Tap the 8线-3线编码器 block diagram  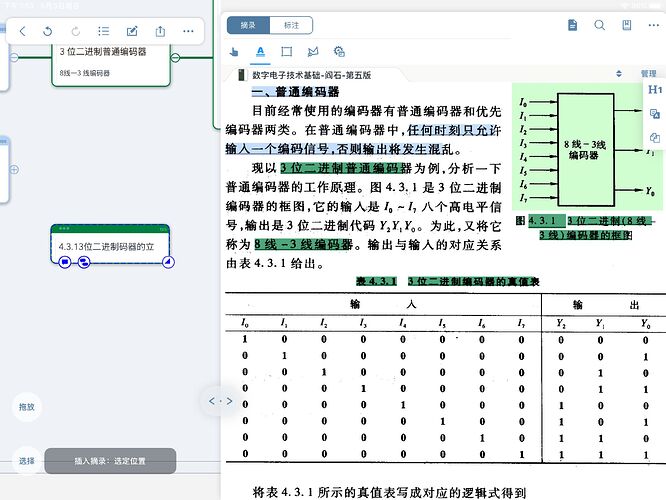click(585, 150)
